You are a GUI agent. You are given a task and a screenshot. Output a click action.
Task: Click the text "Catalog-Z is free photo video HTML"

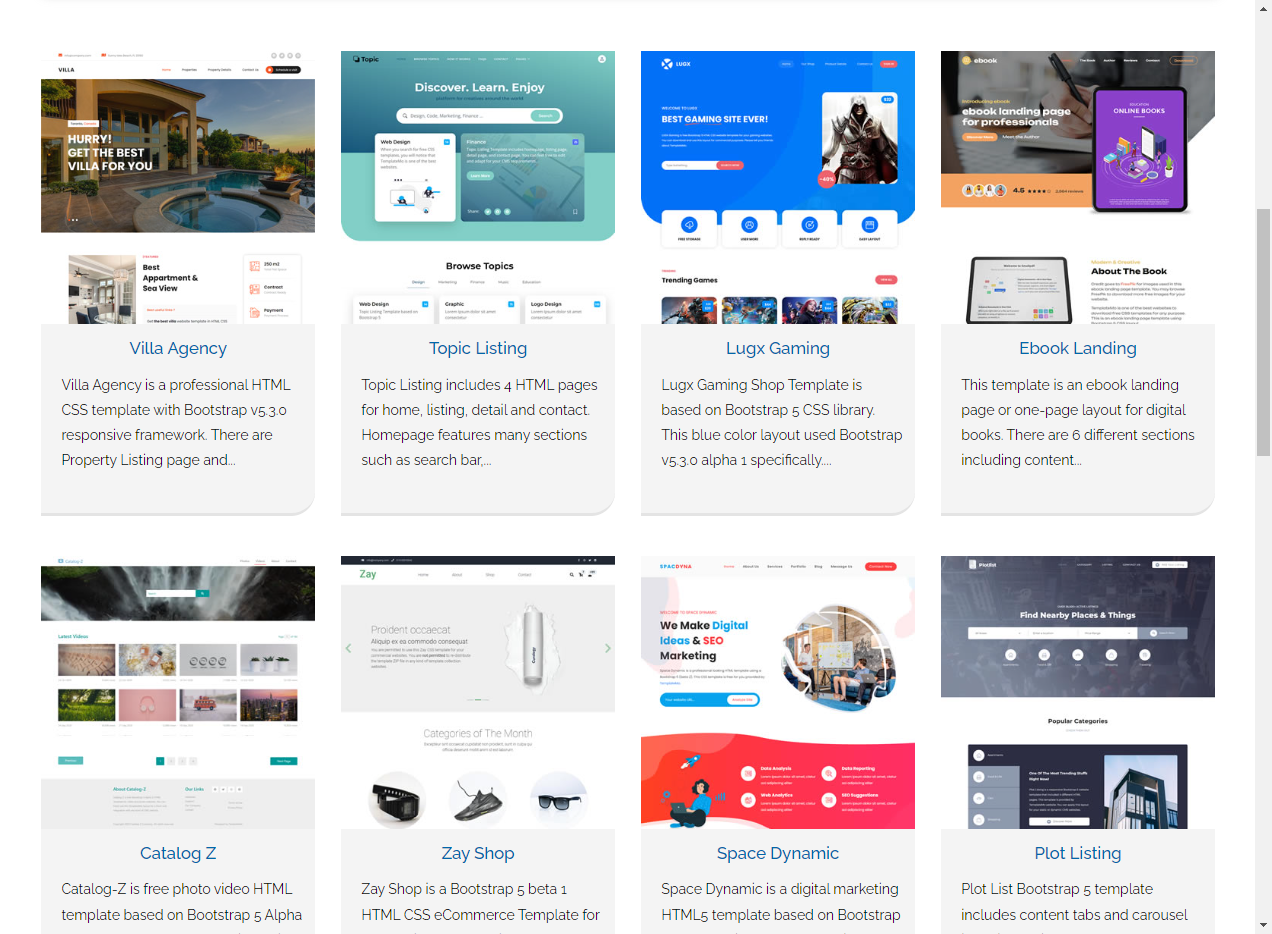click(x=177, y=889)
